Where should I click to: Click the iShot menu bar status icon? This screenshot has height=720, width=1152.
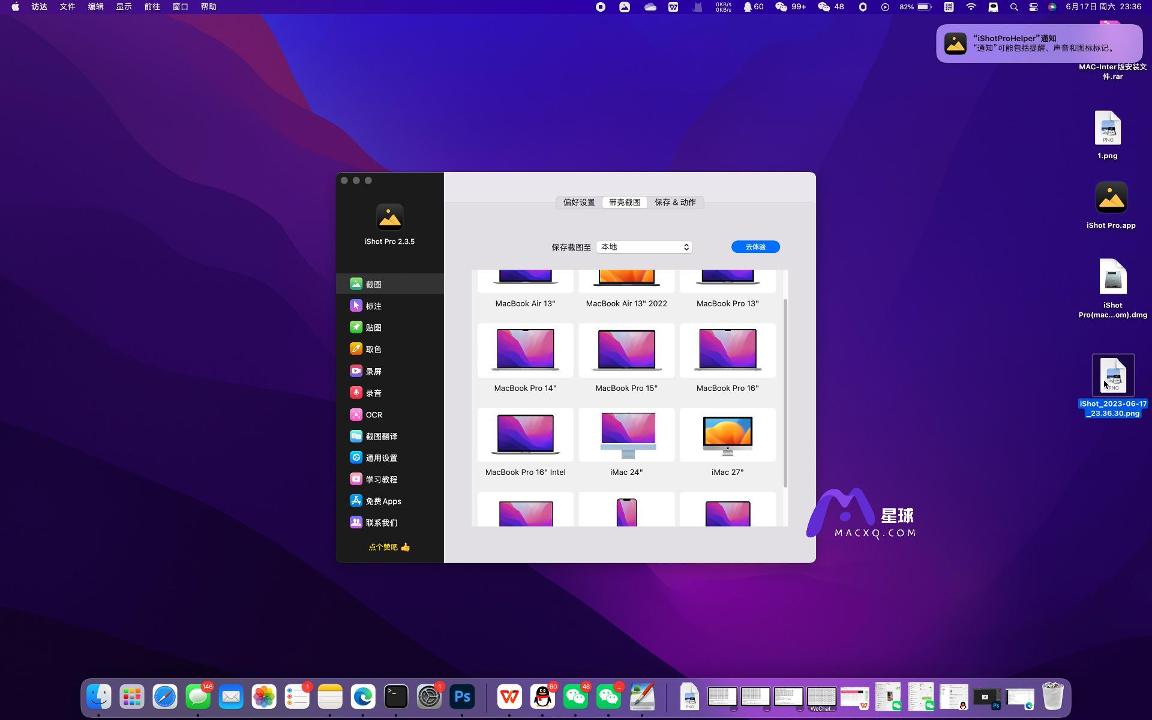coord(624,7)
